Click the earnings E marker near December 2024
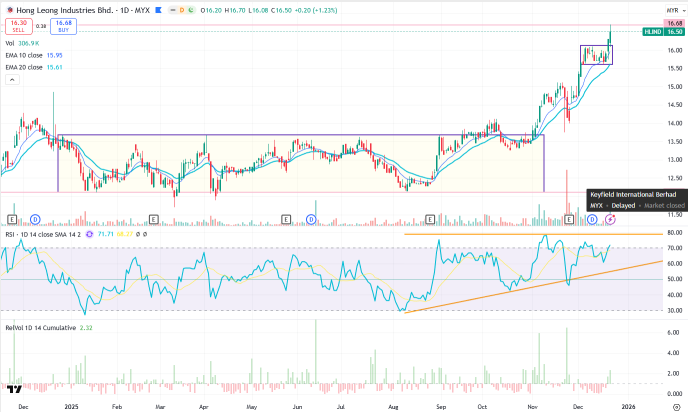Image resolution: width=688 pixels, height=412 pixels. (12, 219)
